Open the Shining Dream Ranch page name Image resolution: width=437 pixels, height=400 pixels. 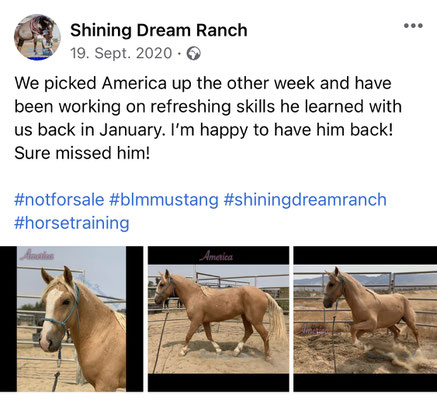pyautogui.click(x=159, y=31)
